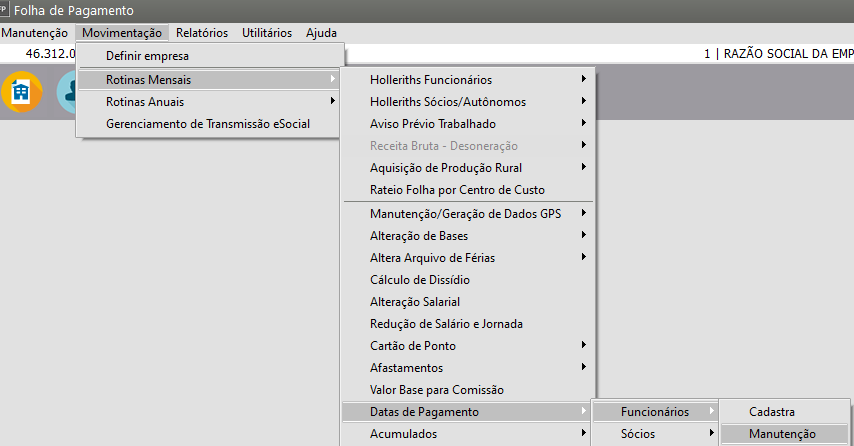Image resolution: width=854 pixels, height=446 pixels.
Task: Open the Manutenção menu in menu bar
Action: pos(34,33)
